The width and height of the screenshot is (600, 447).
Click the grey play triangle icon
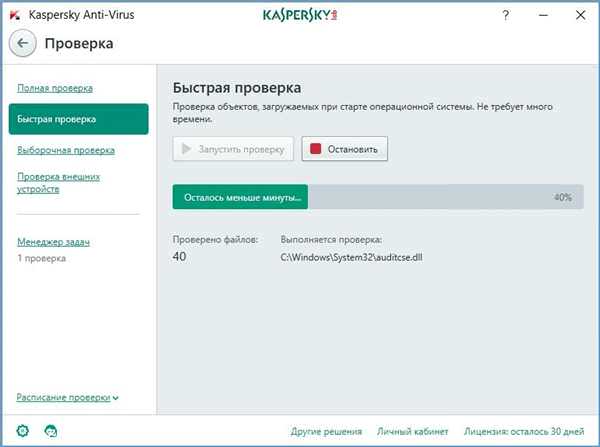pos(186,148)
